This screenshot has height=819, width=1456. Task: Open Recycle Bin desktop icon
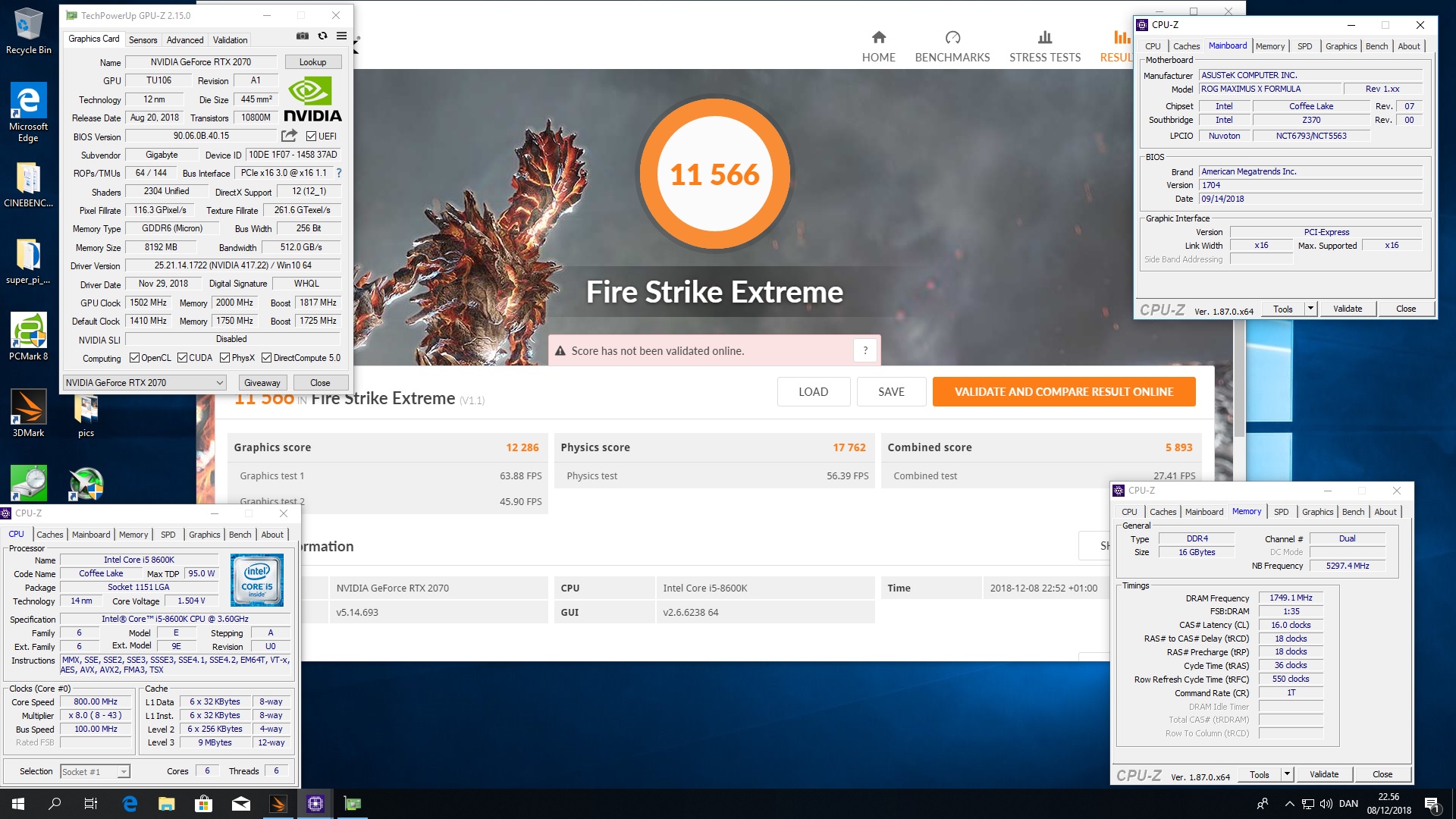[x=29, y=31]
